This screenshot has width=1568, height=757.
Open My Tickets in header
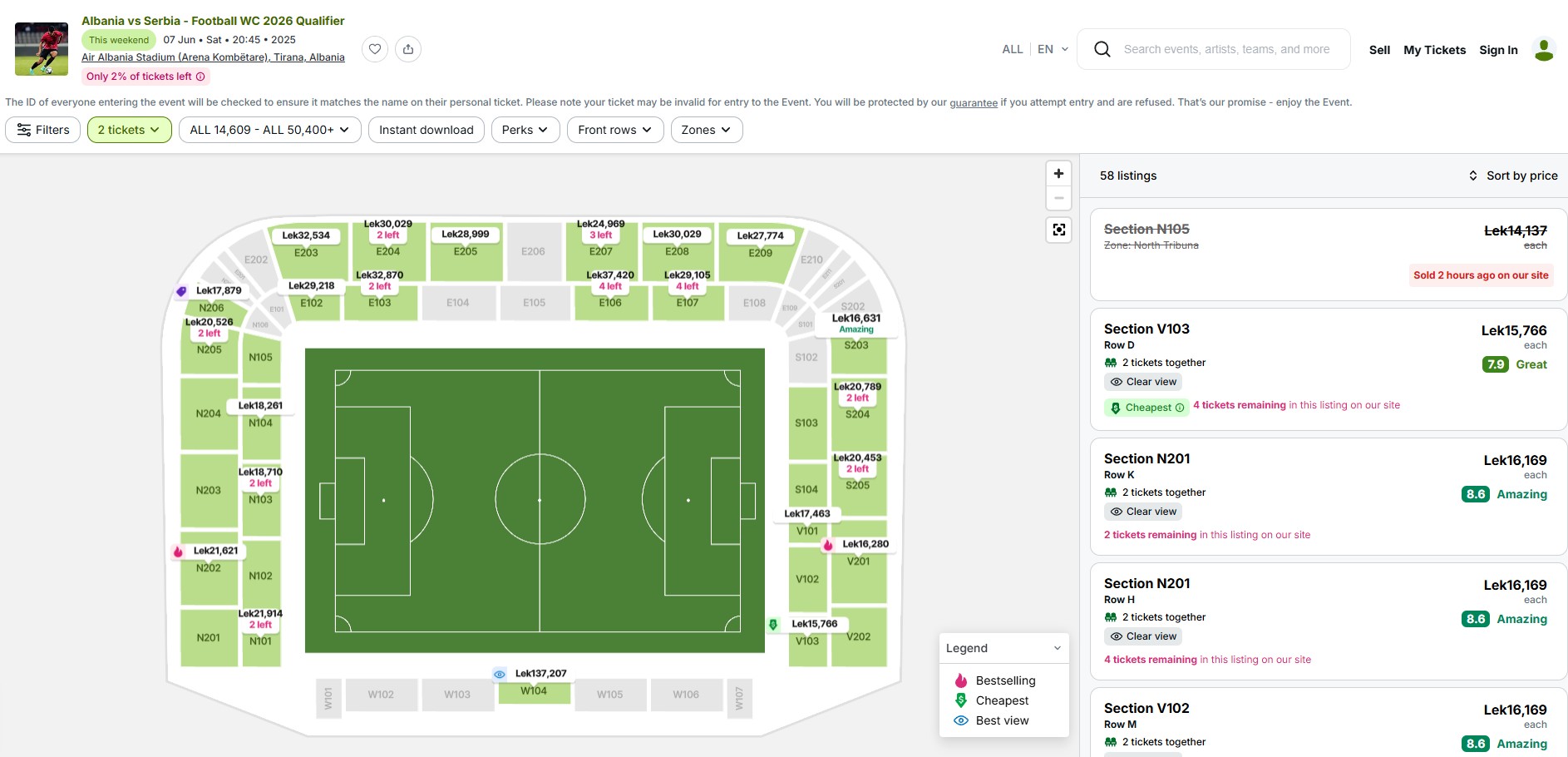(1434, 50)
